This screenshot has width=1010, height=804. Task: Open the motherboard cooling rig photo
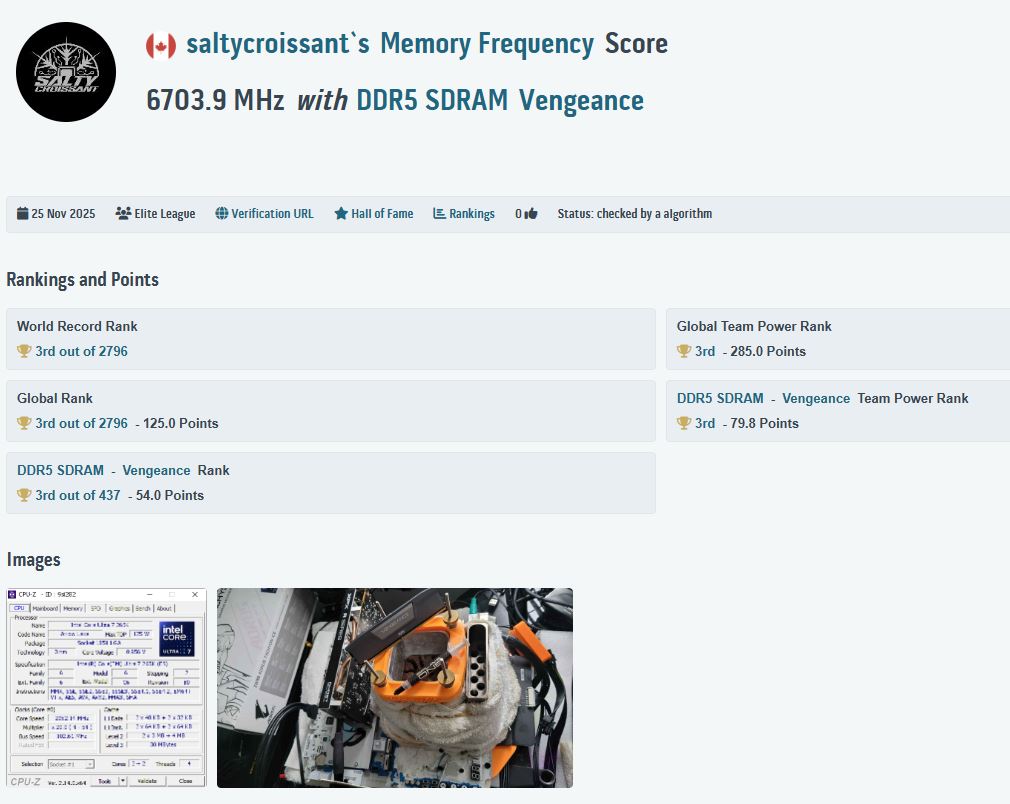point(394,687)
